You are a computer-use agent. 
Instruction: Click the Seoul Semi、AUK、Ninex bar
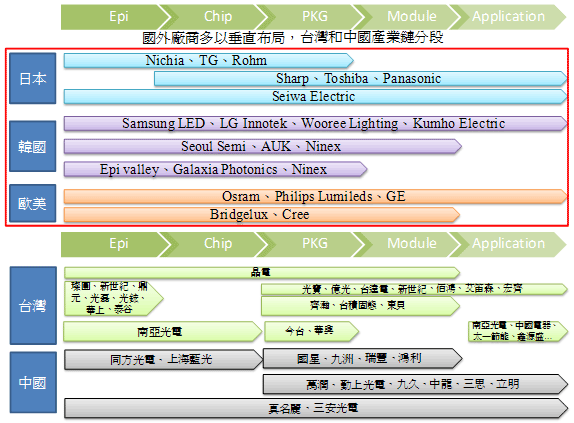pyautogui.click(x=263, y=147)
